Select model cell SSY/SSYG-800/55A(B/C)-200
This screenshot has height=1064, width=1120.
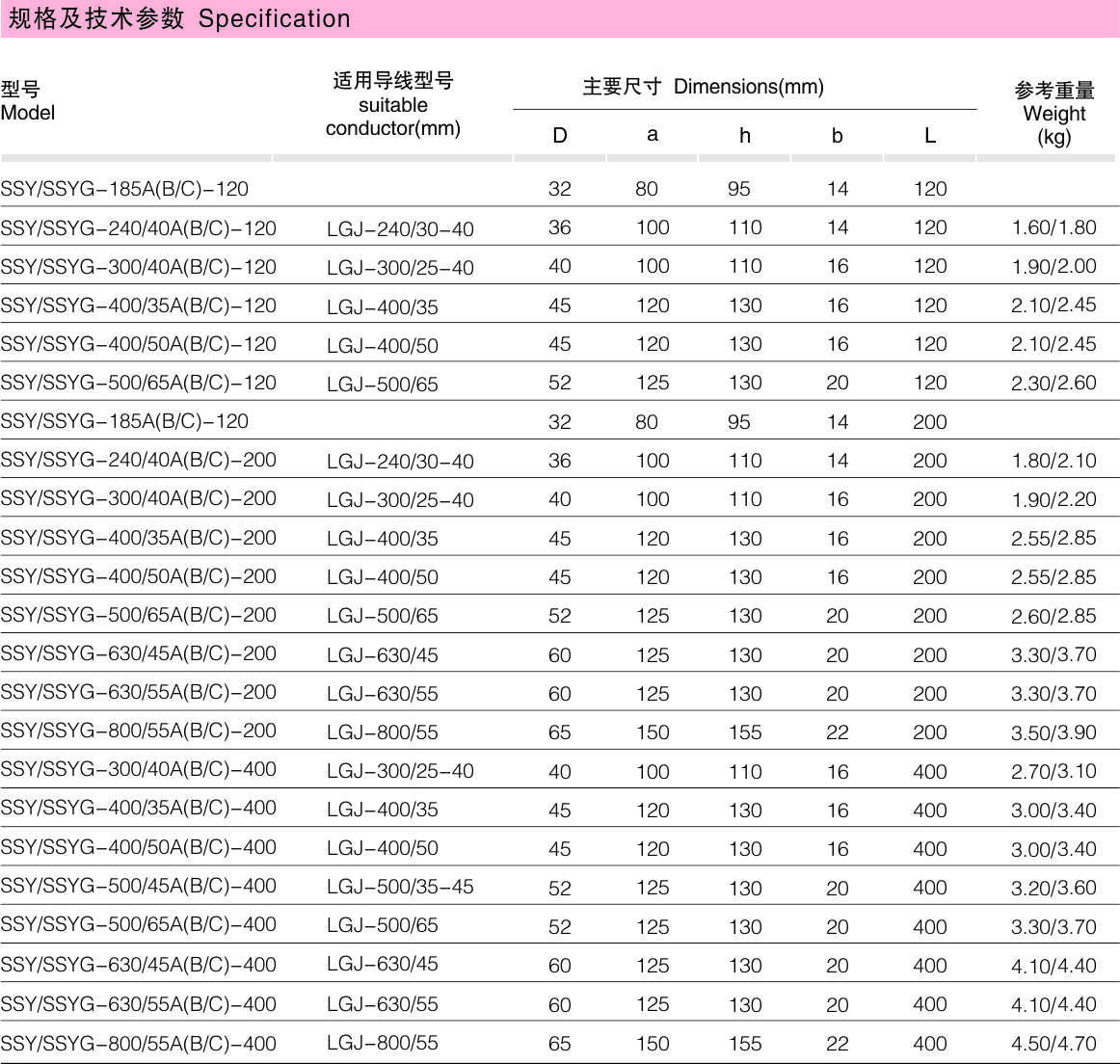click(139, 731)
